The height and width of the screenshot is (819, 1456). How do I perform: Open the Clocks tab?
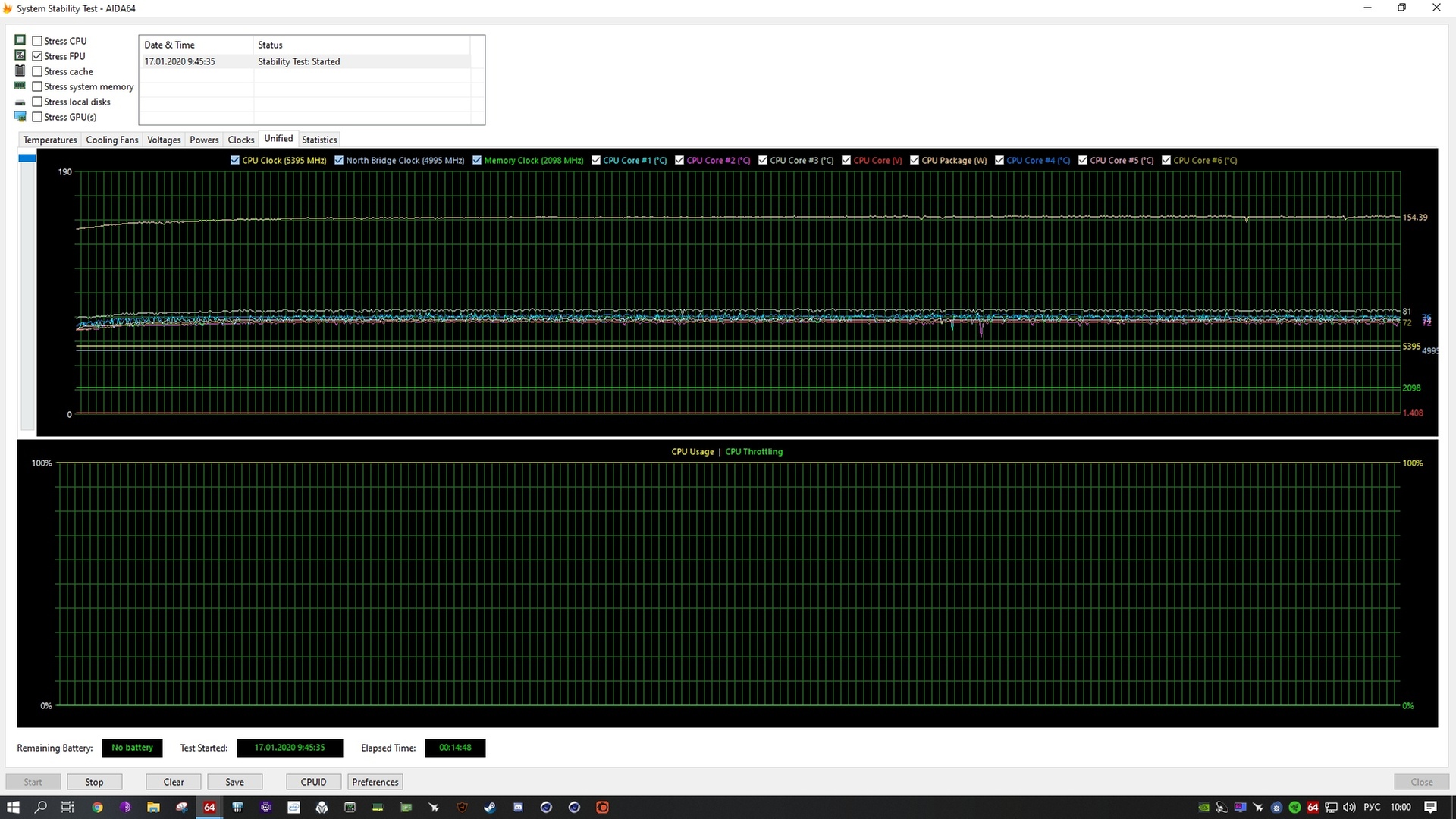[241, 140]
